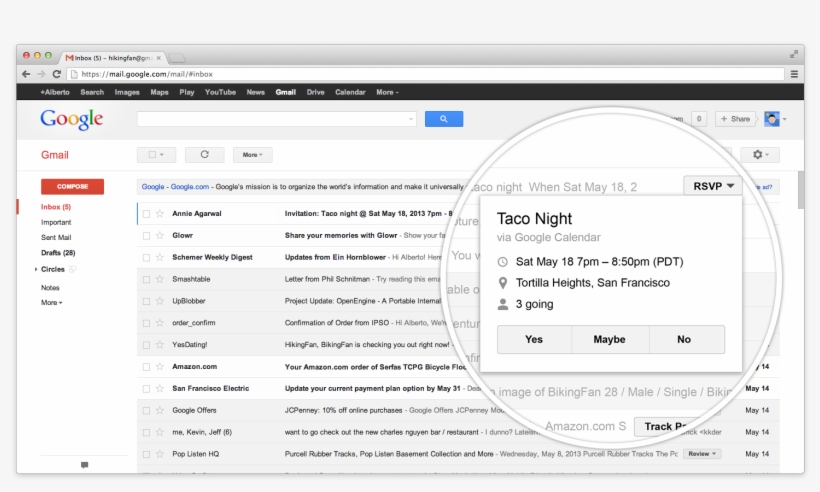Select the Glowr email checkbox
Screen dimensions: 820x492
(x=146, y=235)
